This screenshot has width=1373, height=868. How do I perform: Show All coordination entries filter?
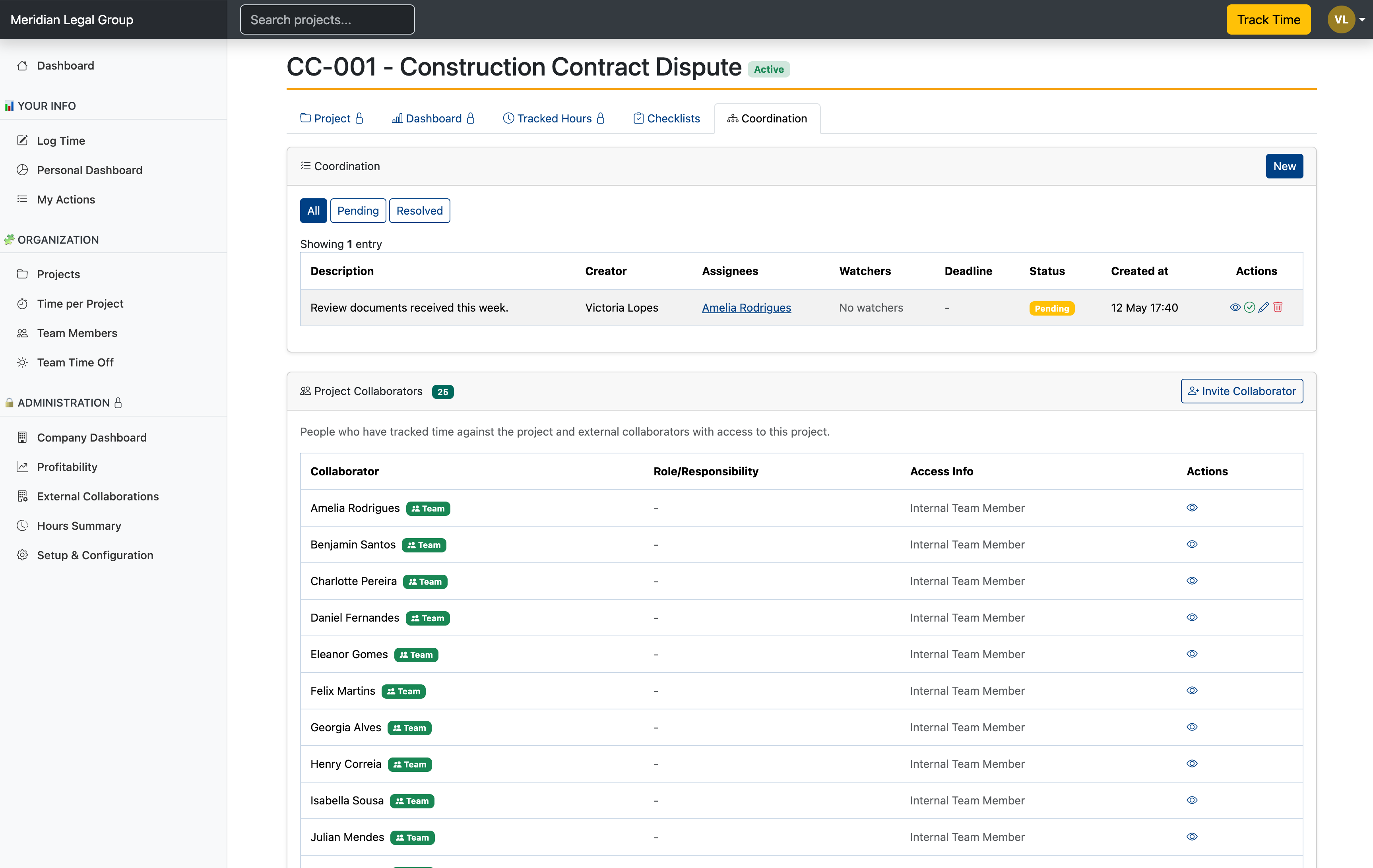click(313, 210)
